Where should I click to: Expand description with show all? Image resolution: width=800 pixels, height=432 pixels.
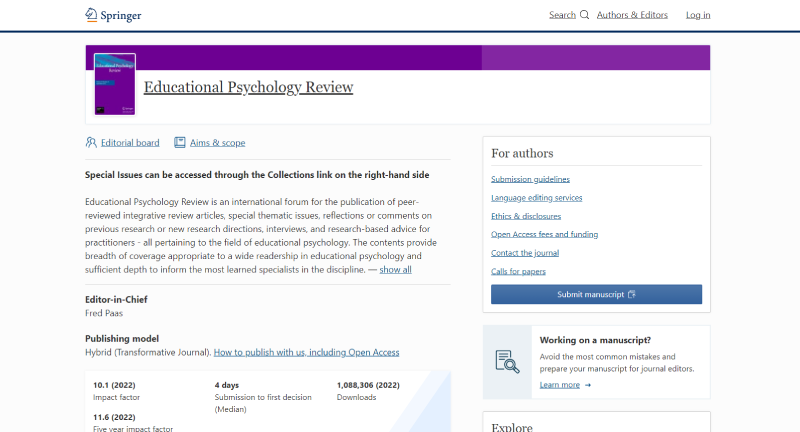(x=395, y=269)
